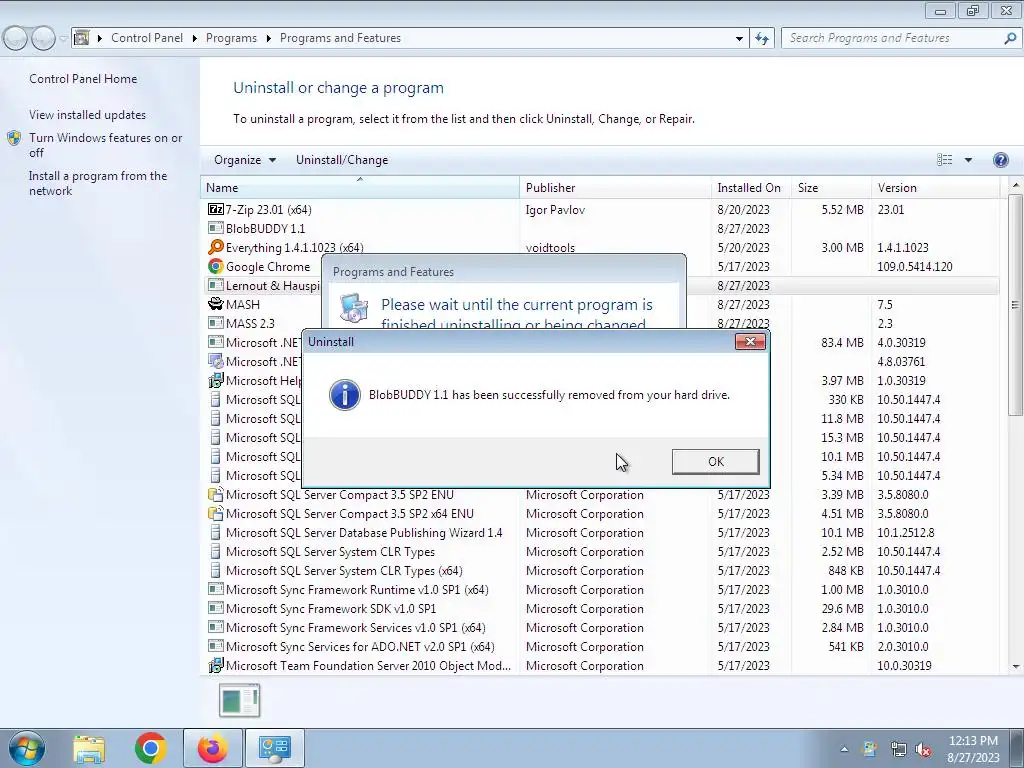Image resolution: width=1024 pixels, height=768 pixels.
Task: Select Microsoft SQL Server Compact 3.5 SP2 x64 ENU
Action: pos(349,513)
